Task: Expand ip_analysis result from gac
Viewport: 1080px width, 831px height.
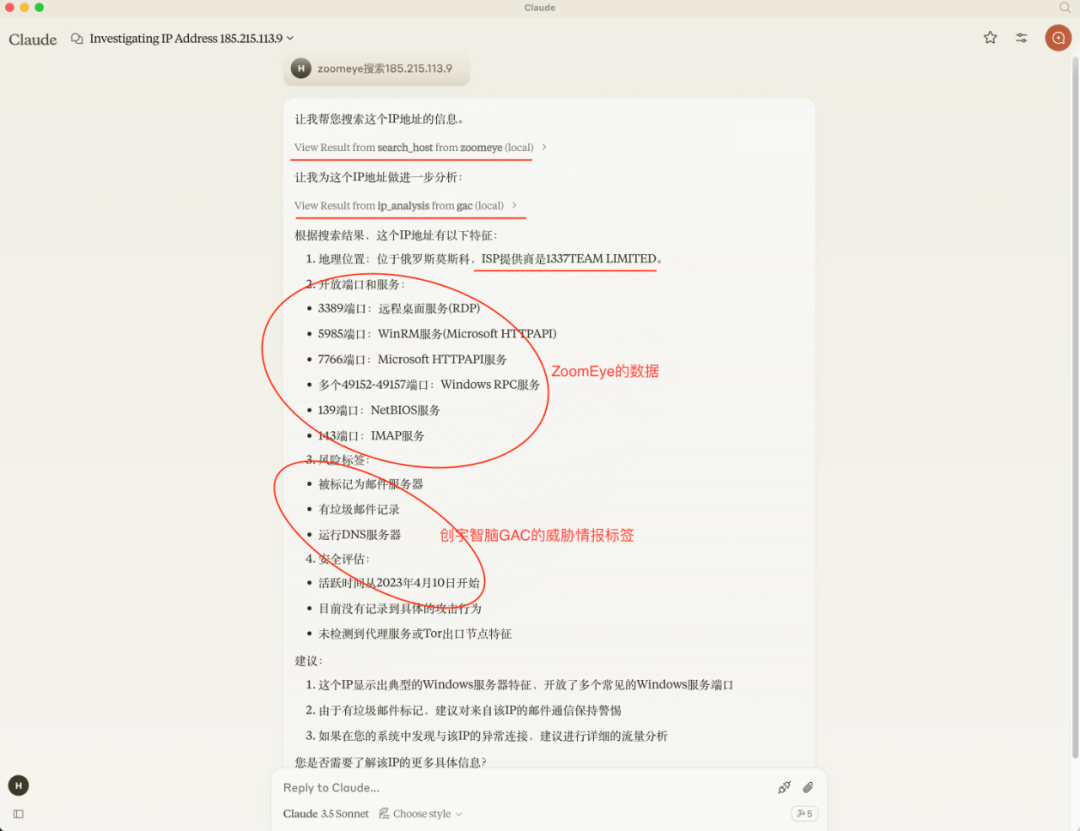Action: click(x=406, y=205)
